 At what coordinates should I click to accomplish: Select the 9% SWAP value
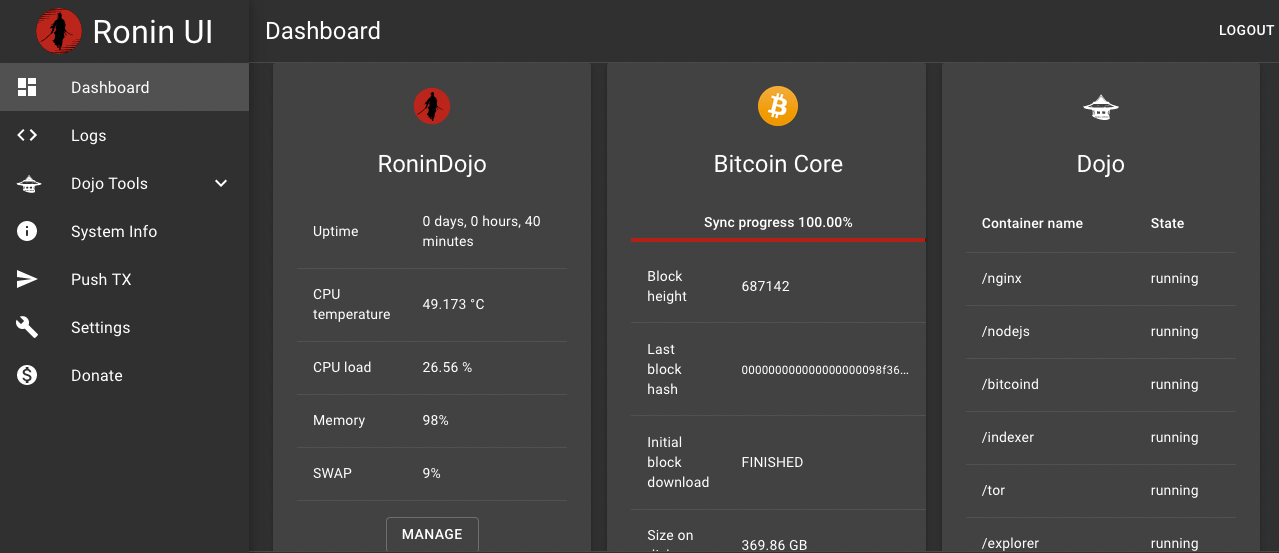coord(432,473)
